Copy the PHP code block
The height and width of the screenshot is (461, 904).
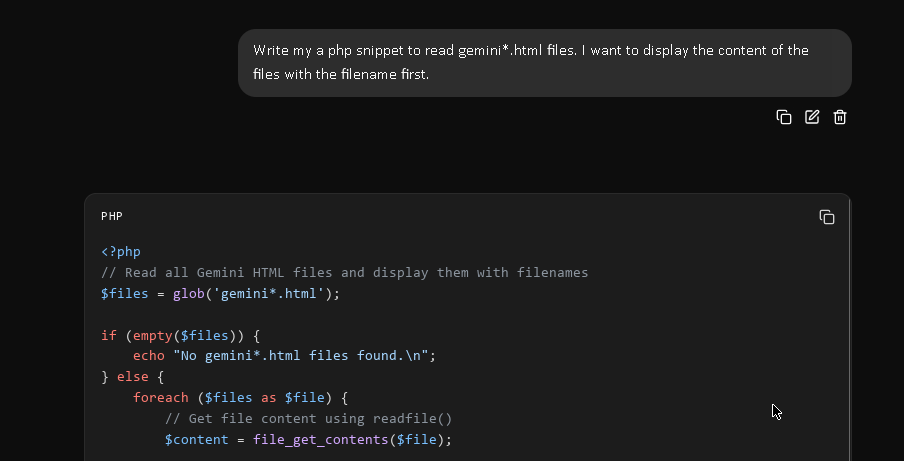tap(827, 217)
